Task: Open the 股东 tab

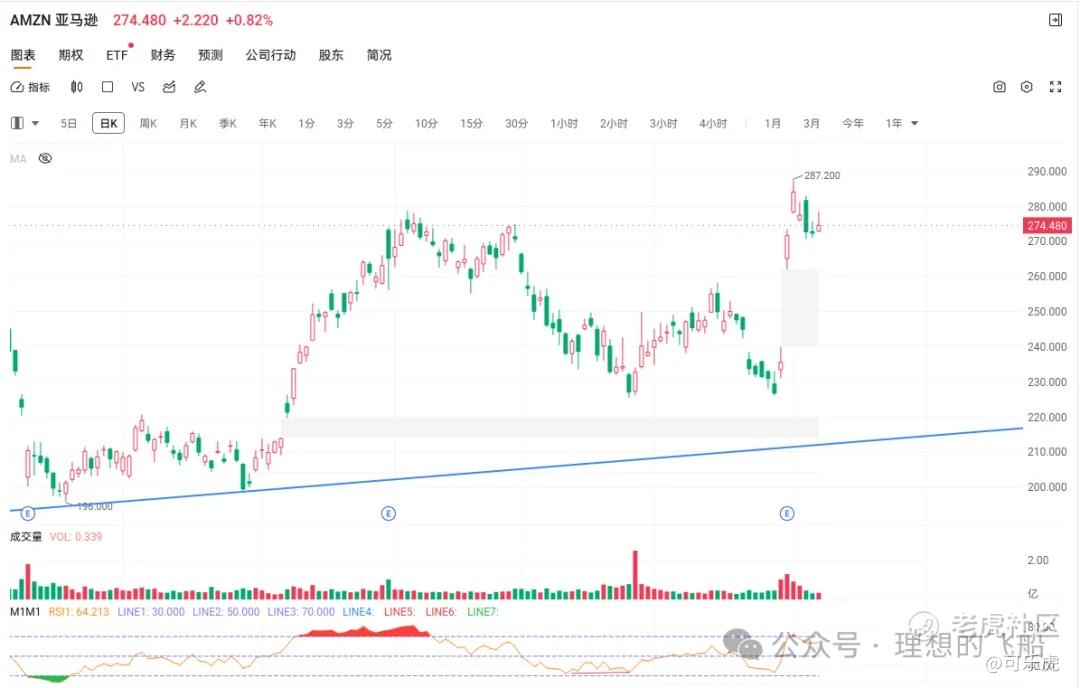Action: pos(331,55)
